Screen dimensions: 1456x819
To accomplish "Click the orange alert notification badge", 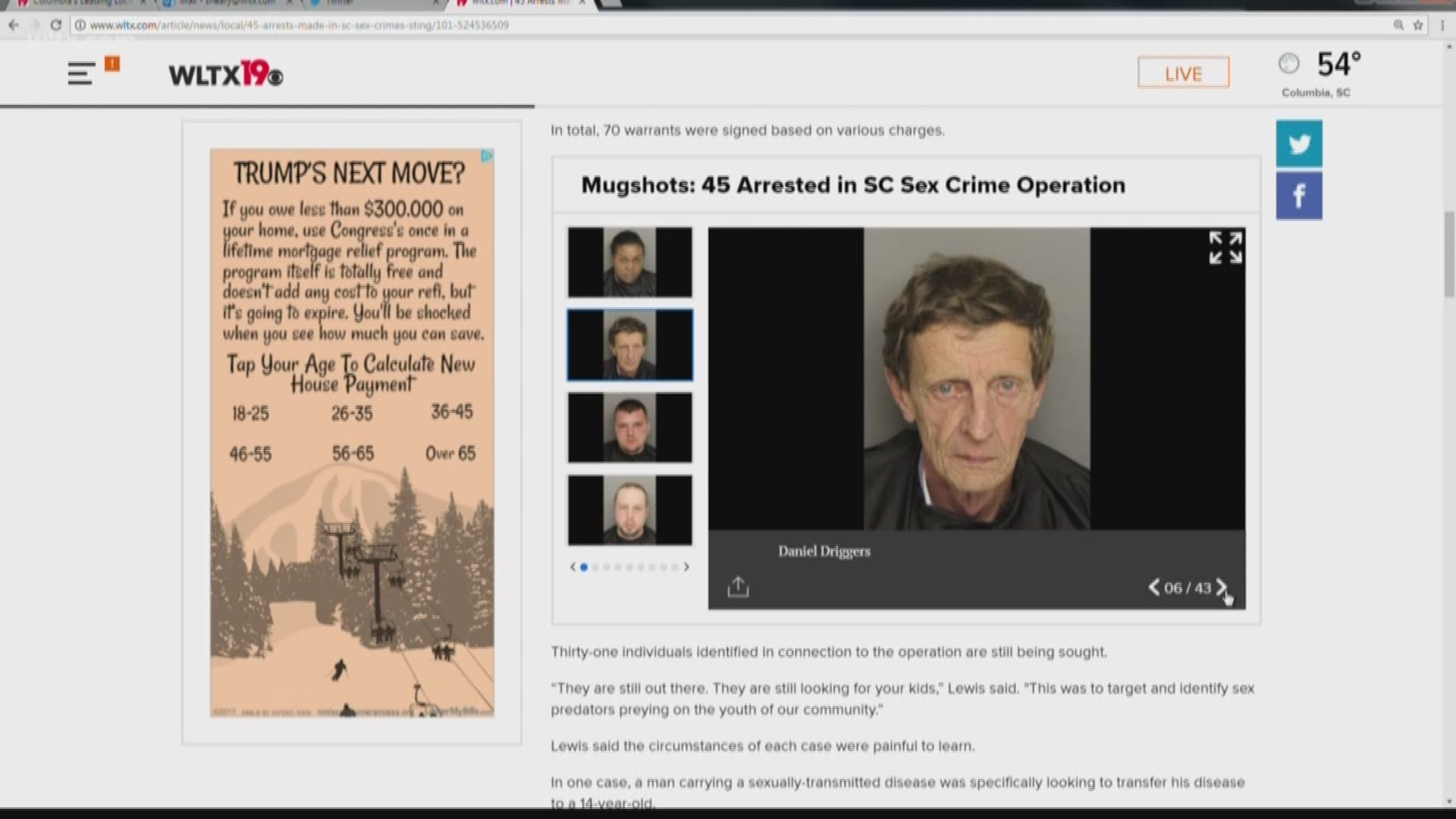I will pos(112,64).
